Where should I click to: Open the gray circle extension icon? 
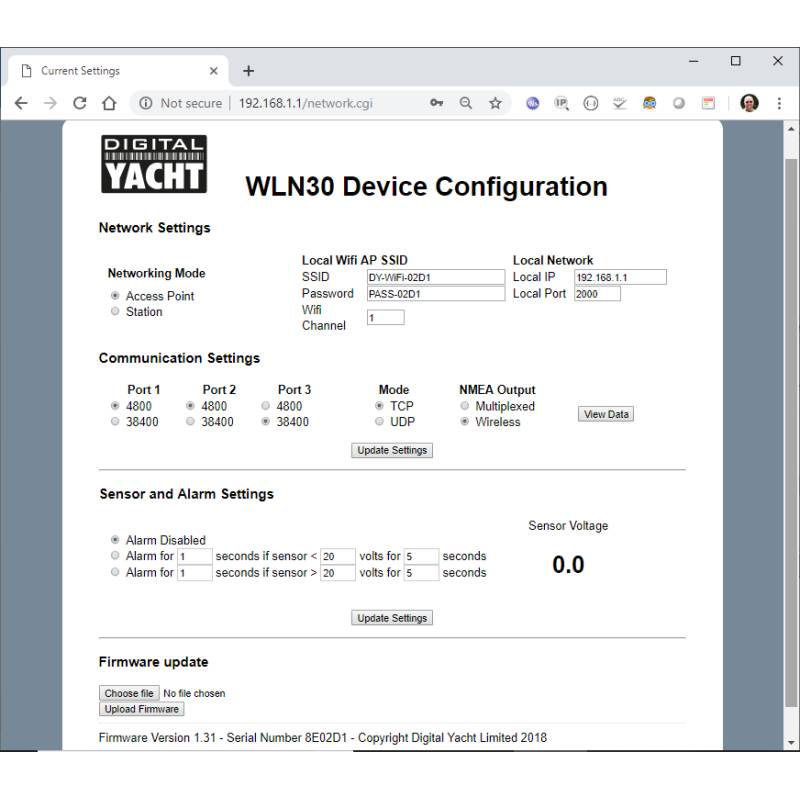click(679, 103)
